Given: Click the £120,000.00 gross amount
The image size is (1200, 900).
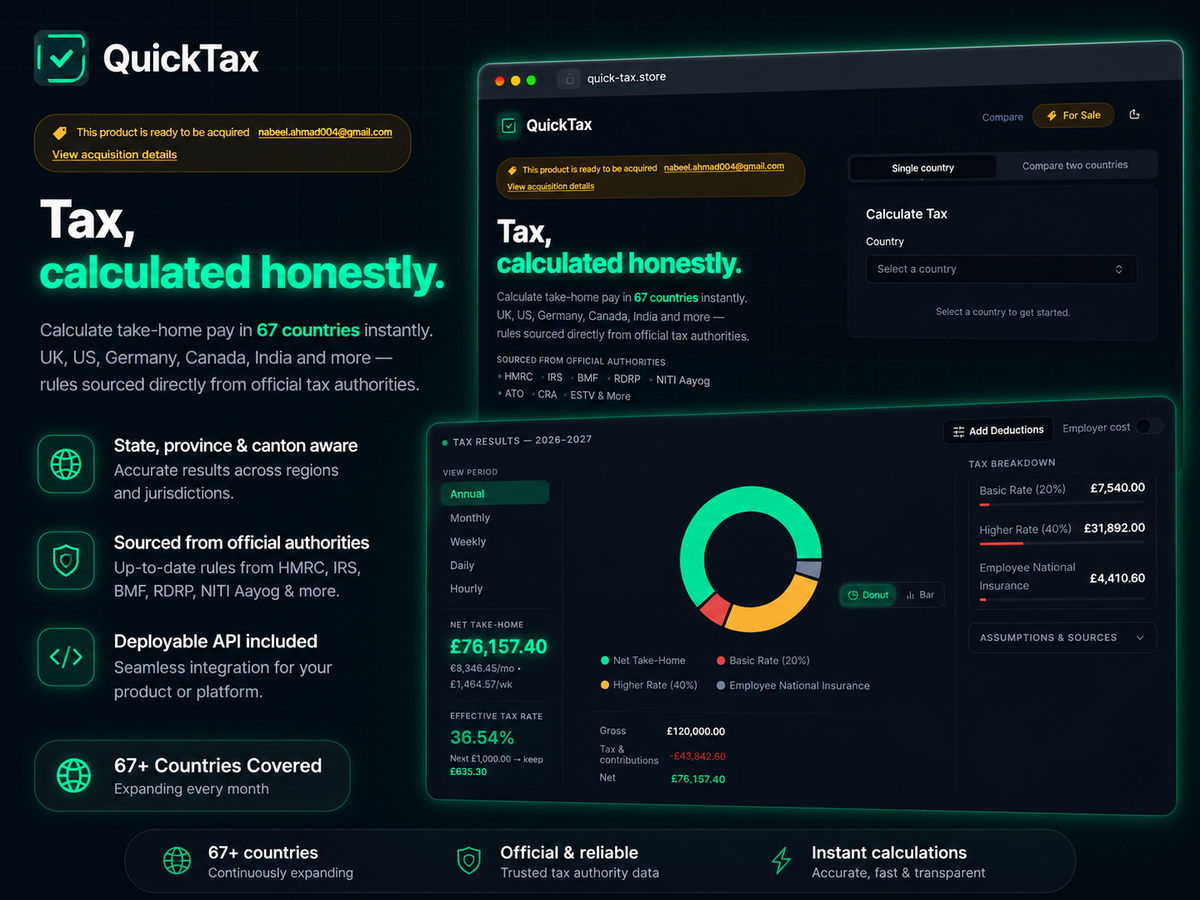Looking at the screenshot, I should pyautogui.click(x=696, y=732).
